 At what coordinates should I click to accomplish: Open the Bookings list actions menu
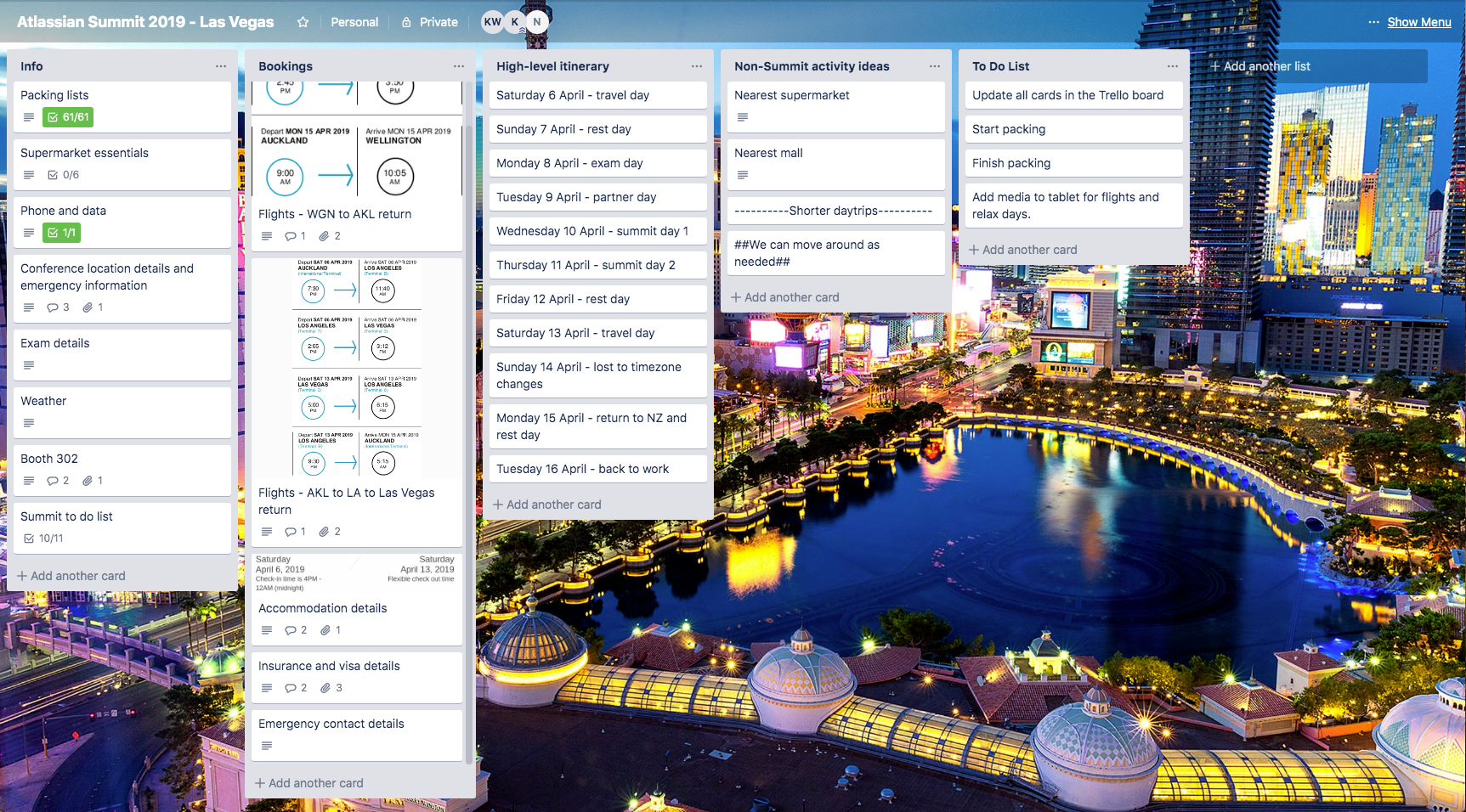click(x=459, y=66)
